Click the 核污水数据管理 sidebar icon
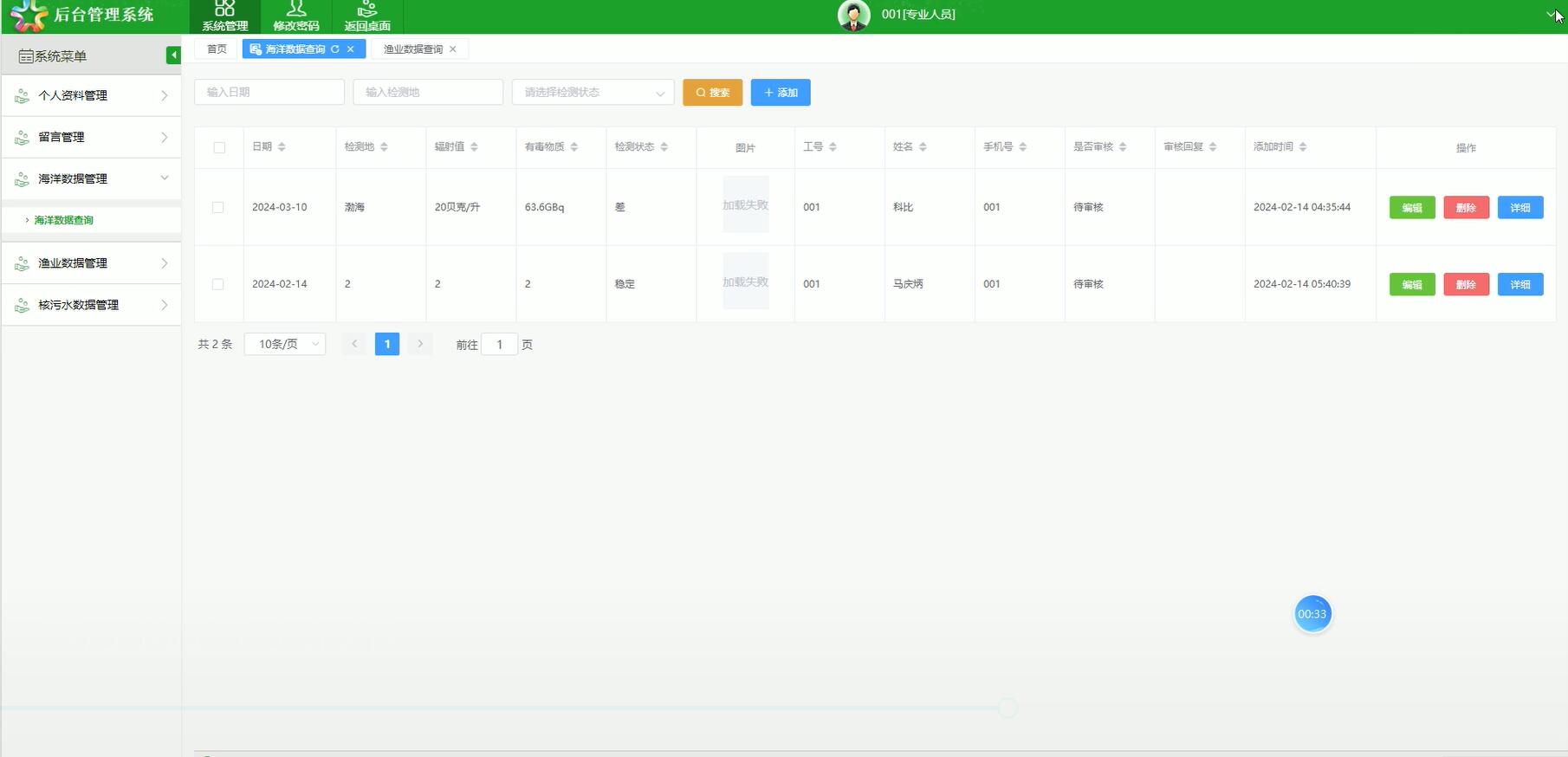1568x757 pixels. [x=23, y=305]
